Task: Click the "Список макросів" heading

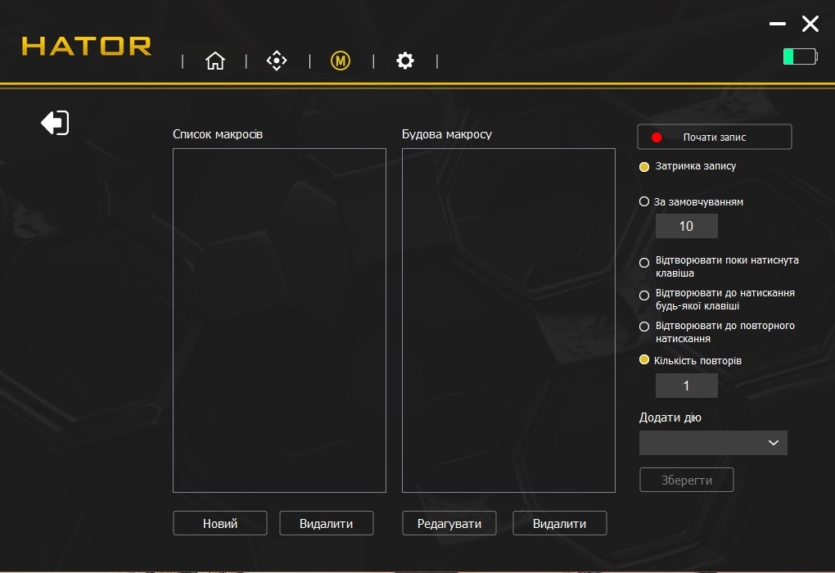Action: [x=217, y=134]
